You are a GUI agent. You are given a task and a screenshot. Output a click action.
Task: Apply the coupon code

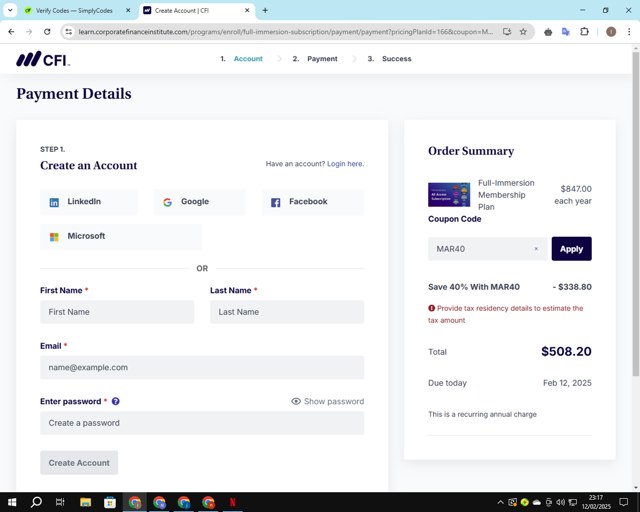point(571,249)
